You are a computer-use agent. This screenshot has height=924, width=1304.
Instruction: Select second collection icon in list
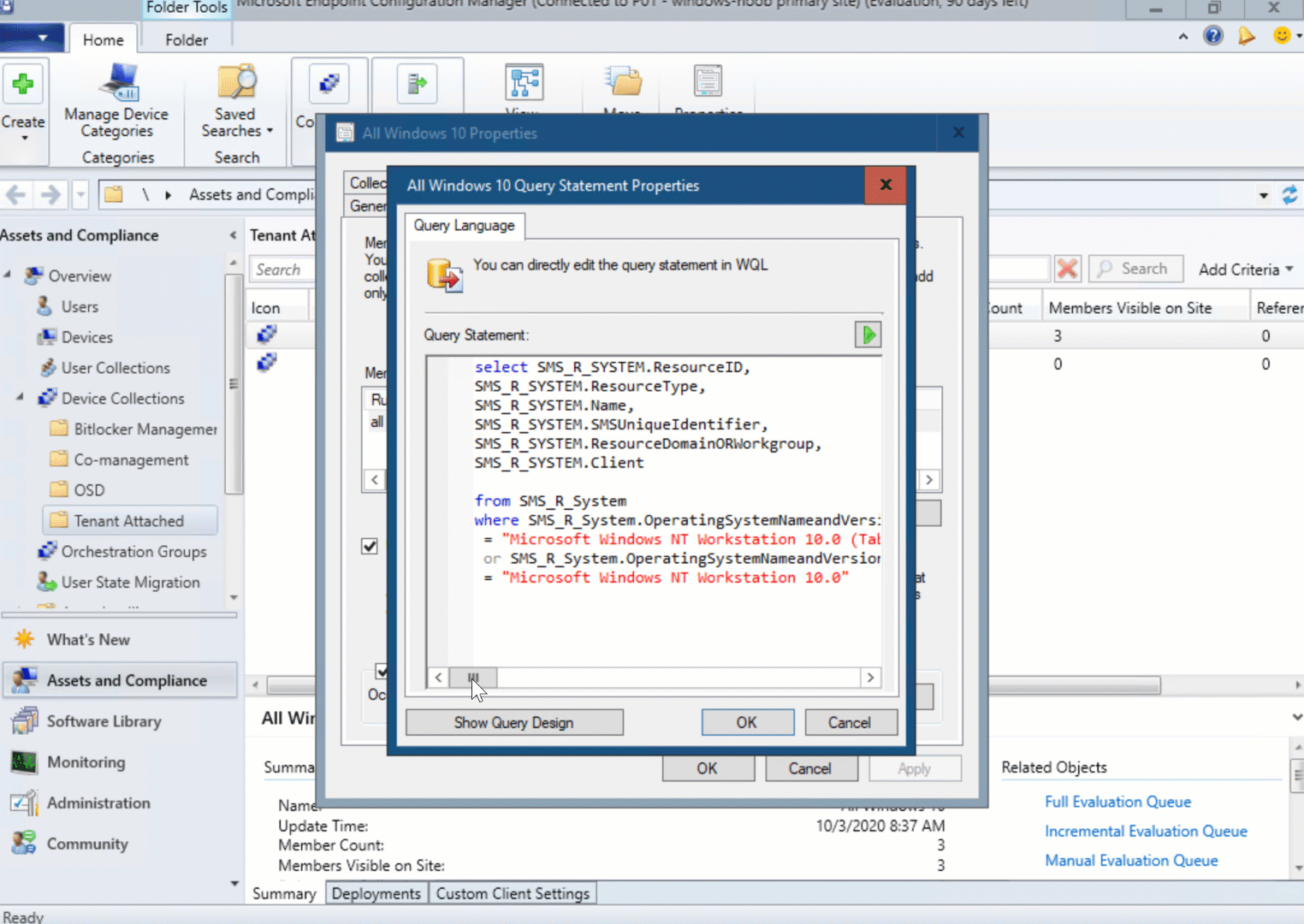[x=267, y=363]
